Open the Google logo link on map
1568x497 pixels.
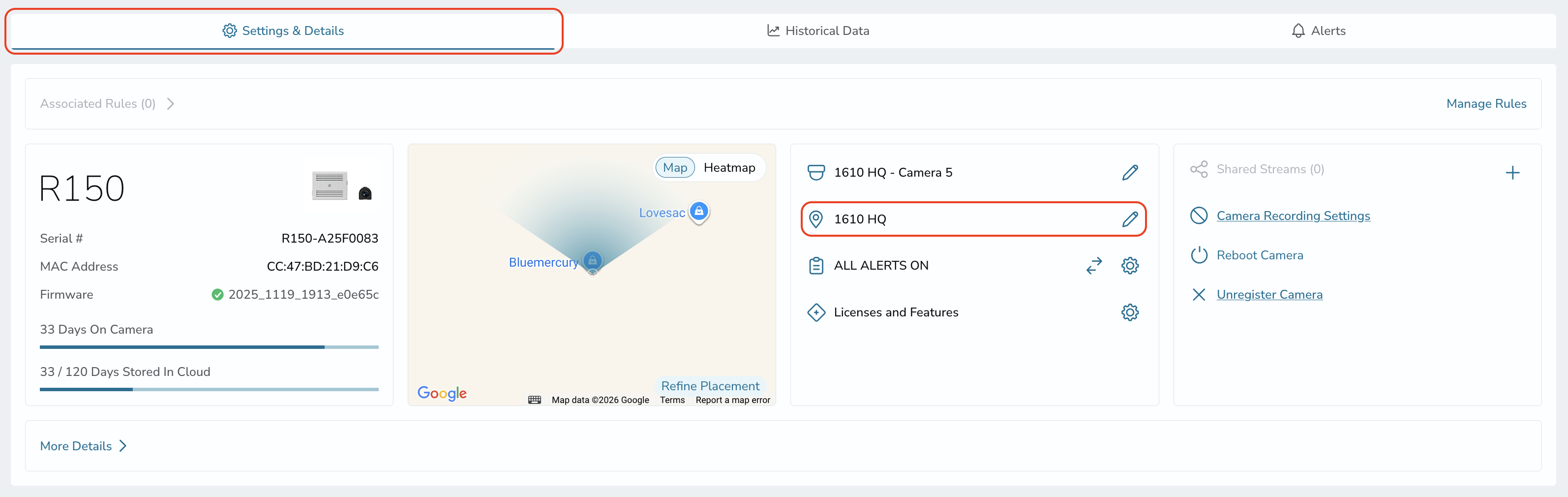tap(442, 393)
